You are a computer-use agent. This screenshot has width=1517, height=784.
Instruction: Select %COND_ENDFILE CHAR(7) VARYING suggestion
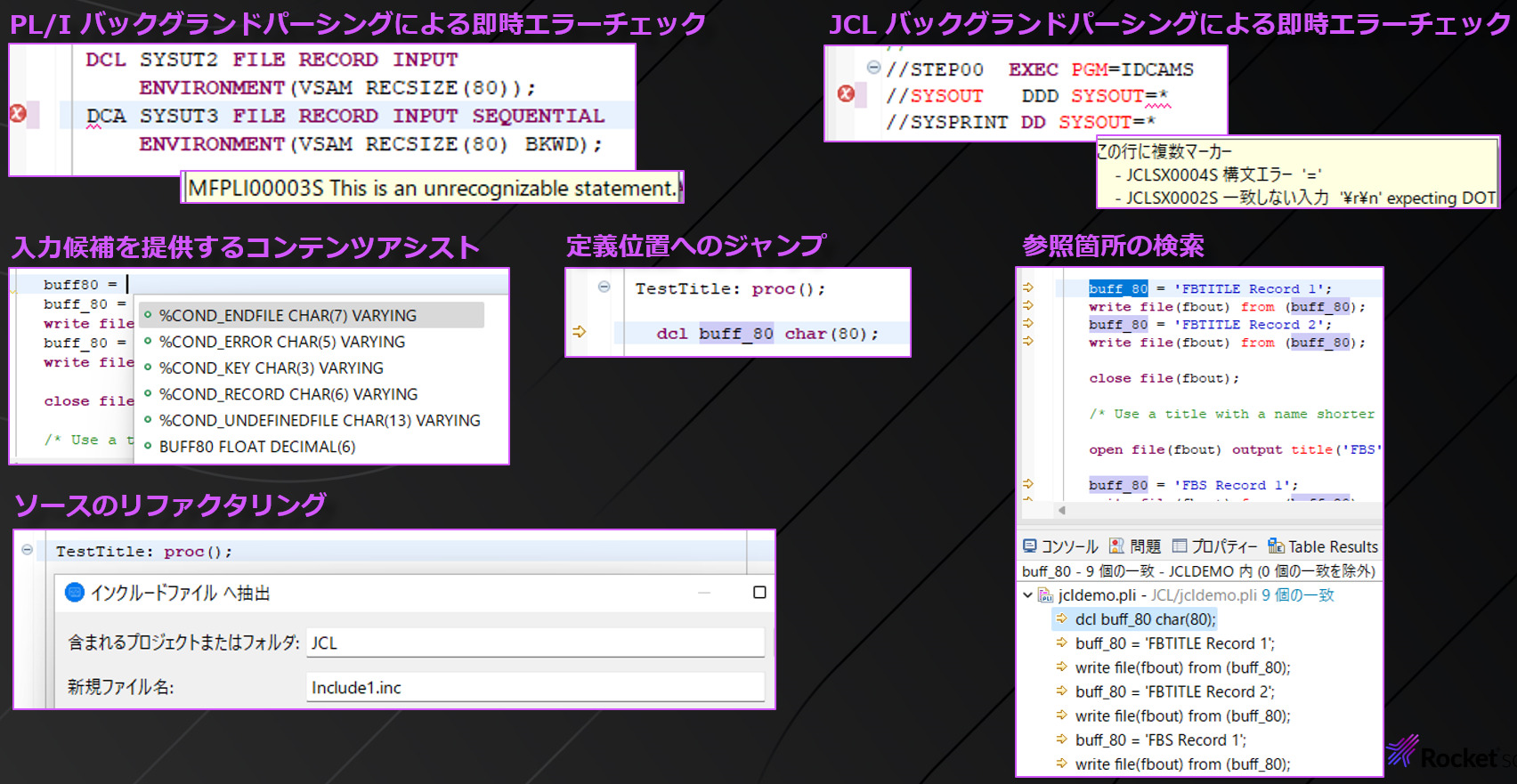coord(288,316)
